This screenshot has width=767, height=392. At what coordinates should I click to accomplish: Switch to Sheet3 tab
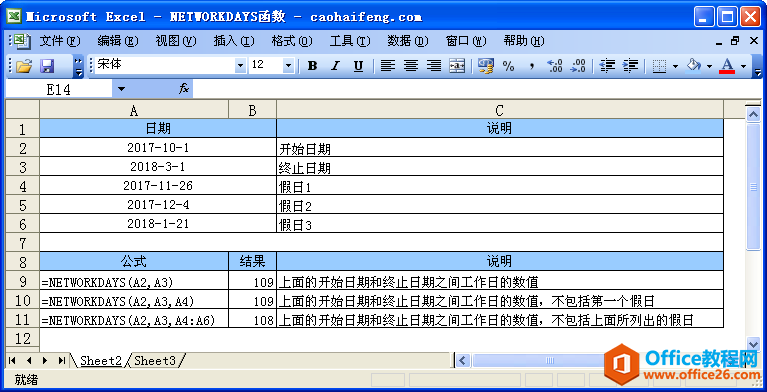pyautogui.click(x=155, y=361)
